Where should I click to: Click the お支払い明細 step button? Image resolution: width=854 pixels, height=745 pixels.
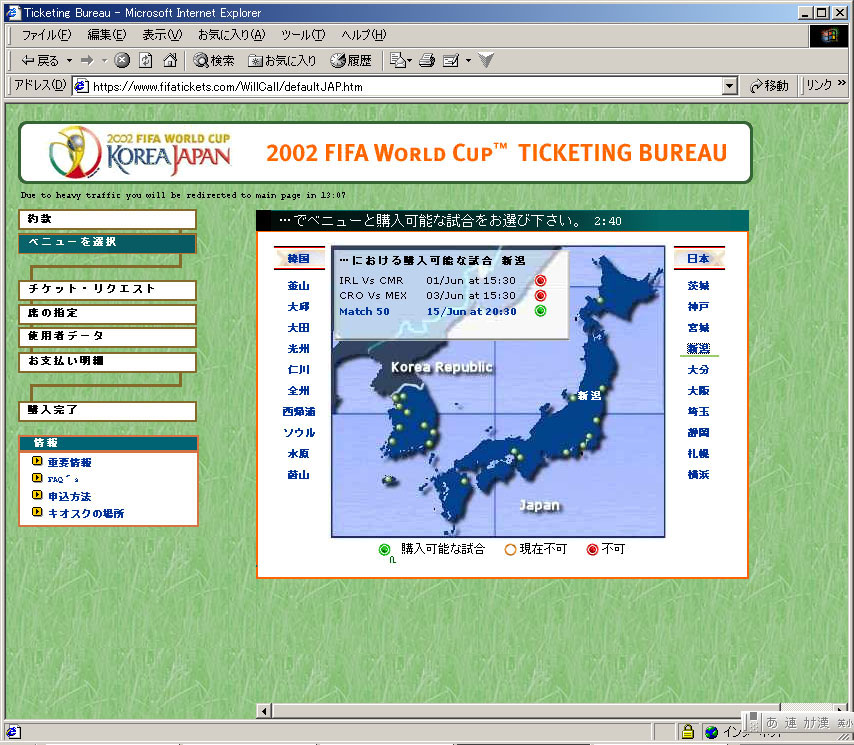pos(107,362)
